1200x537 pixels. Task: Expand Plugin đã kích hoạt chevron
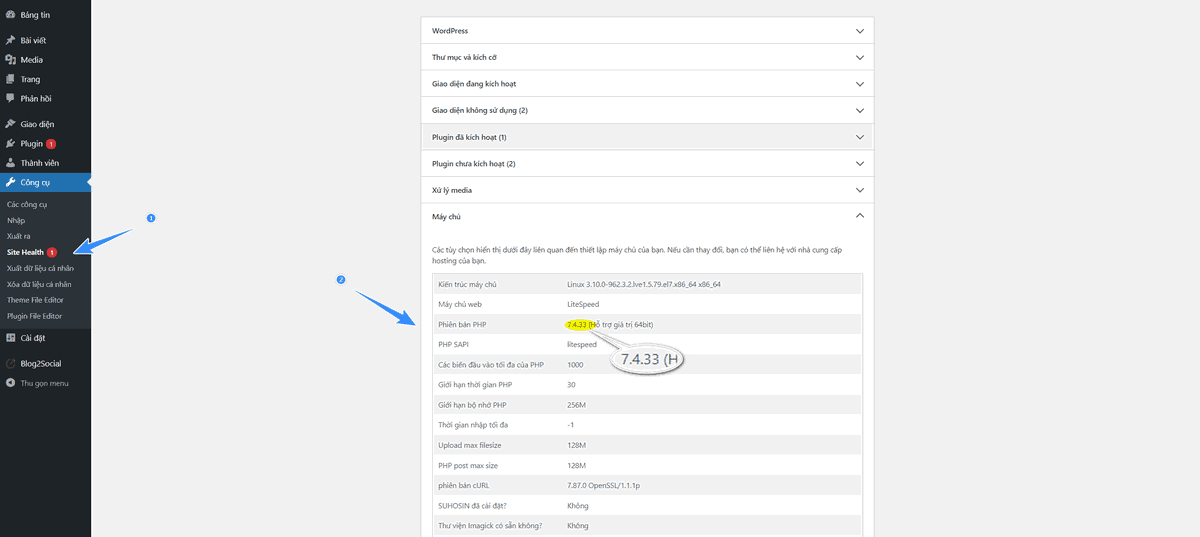point(860,137)
